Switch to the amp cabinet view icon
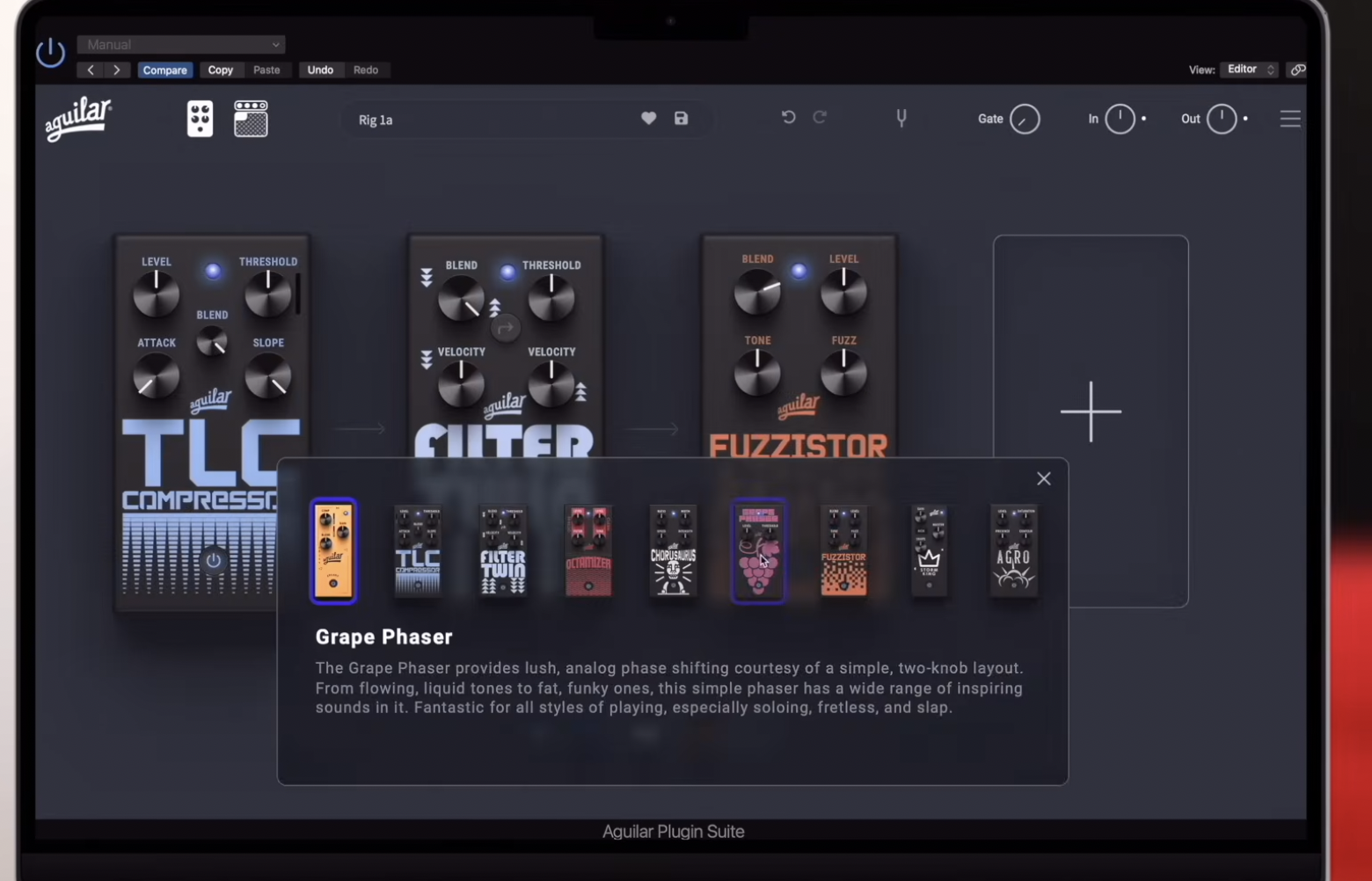This screenshot has width=1372, height=881. pos(251,119)
